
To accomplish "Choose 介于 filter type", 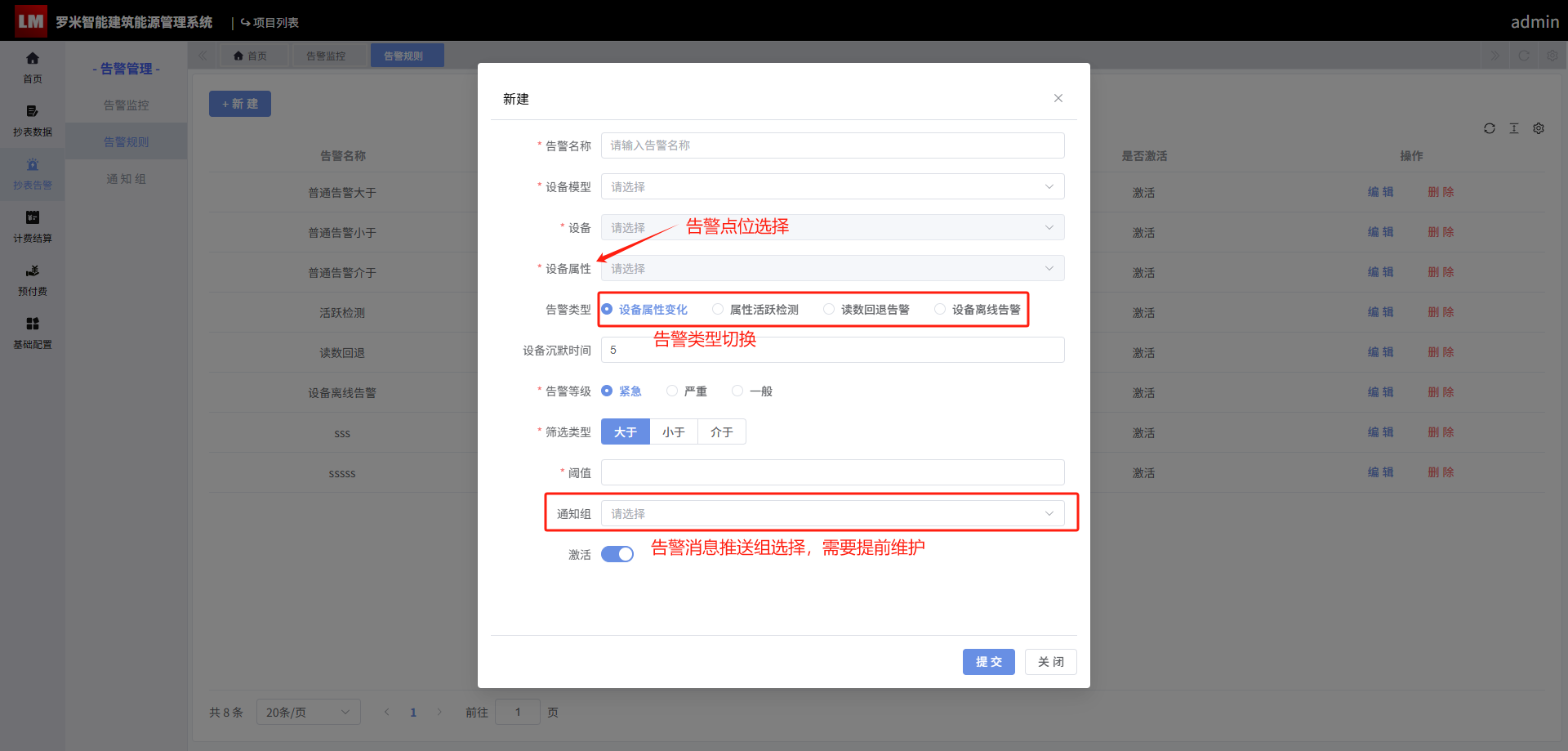I will tap(721, 431).
